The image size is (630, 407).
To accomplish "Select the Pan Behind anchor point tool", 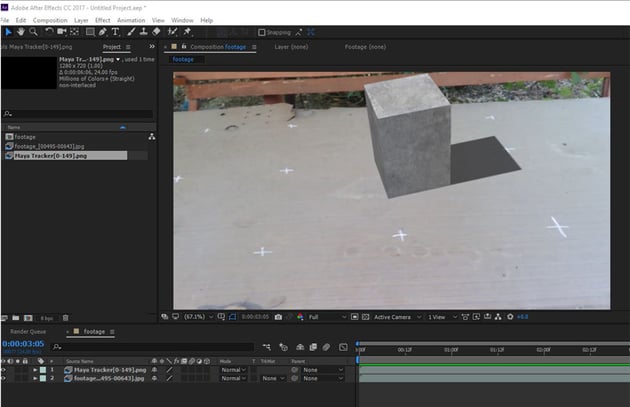I will (x=74, y=32).
